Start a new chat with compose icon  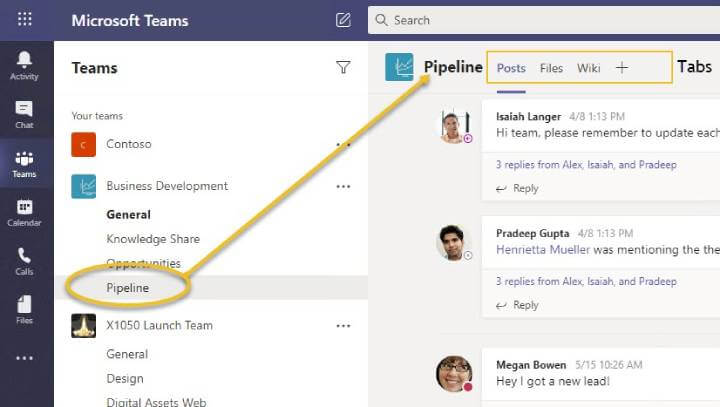[343, 20]
